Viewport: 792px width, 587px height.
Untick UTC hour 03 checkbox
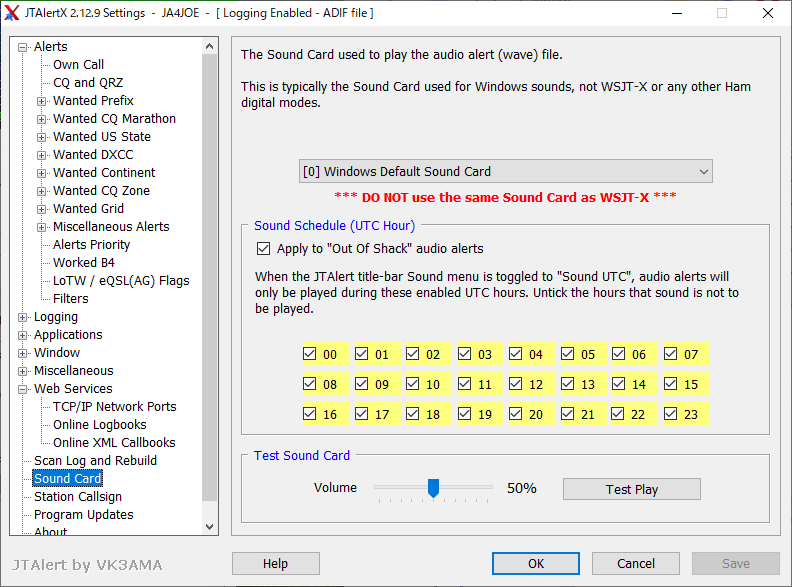[464, 354]
